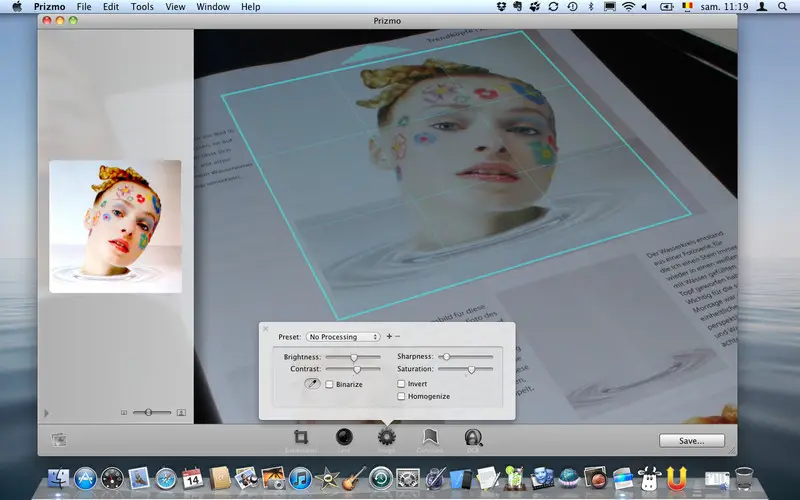The height and width of the screenshot is (500, 800).
Task: Click the Time Machine menu bar icon
Action: point(572,7)
